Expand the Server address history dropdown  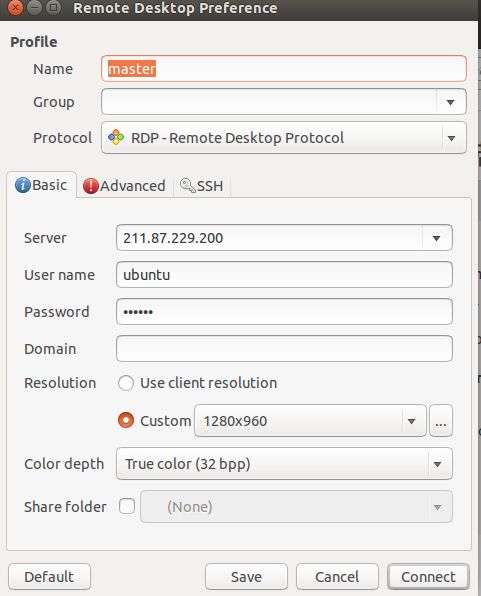(x=437, y=238)
